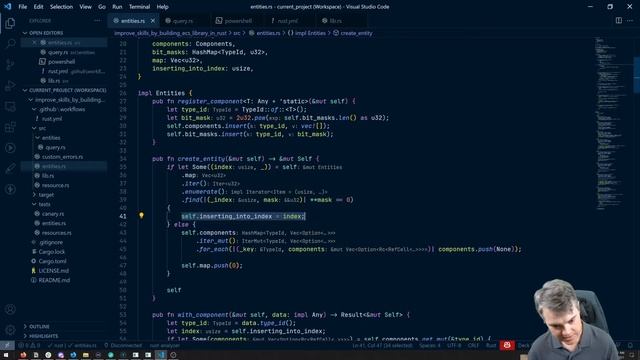Split the editor to the right
Image resolution: width=640 pixels, height=360 pixels.
[619, 20]
